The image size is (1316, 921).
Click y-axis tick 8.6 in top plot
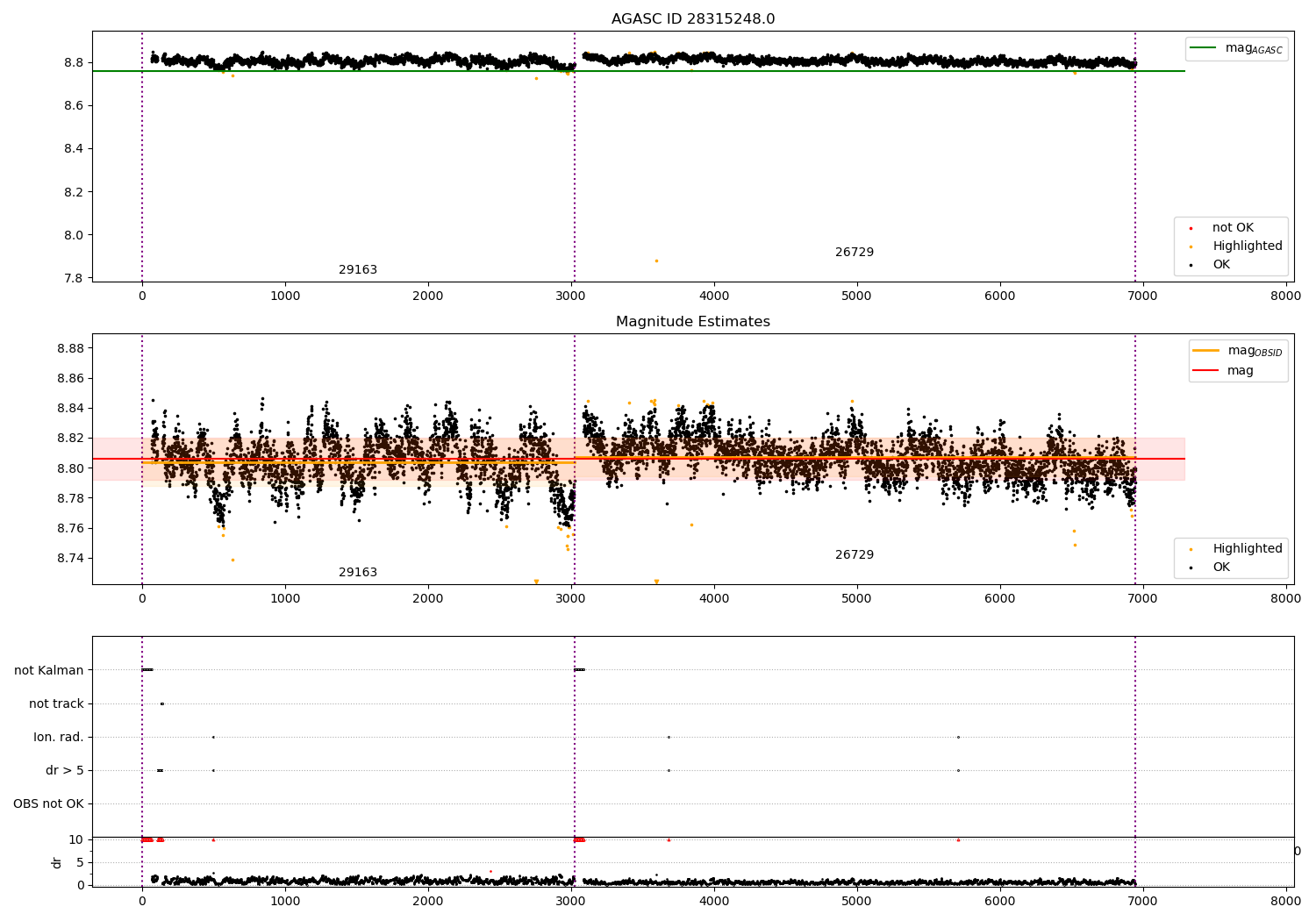(74, 106)
